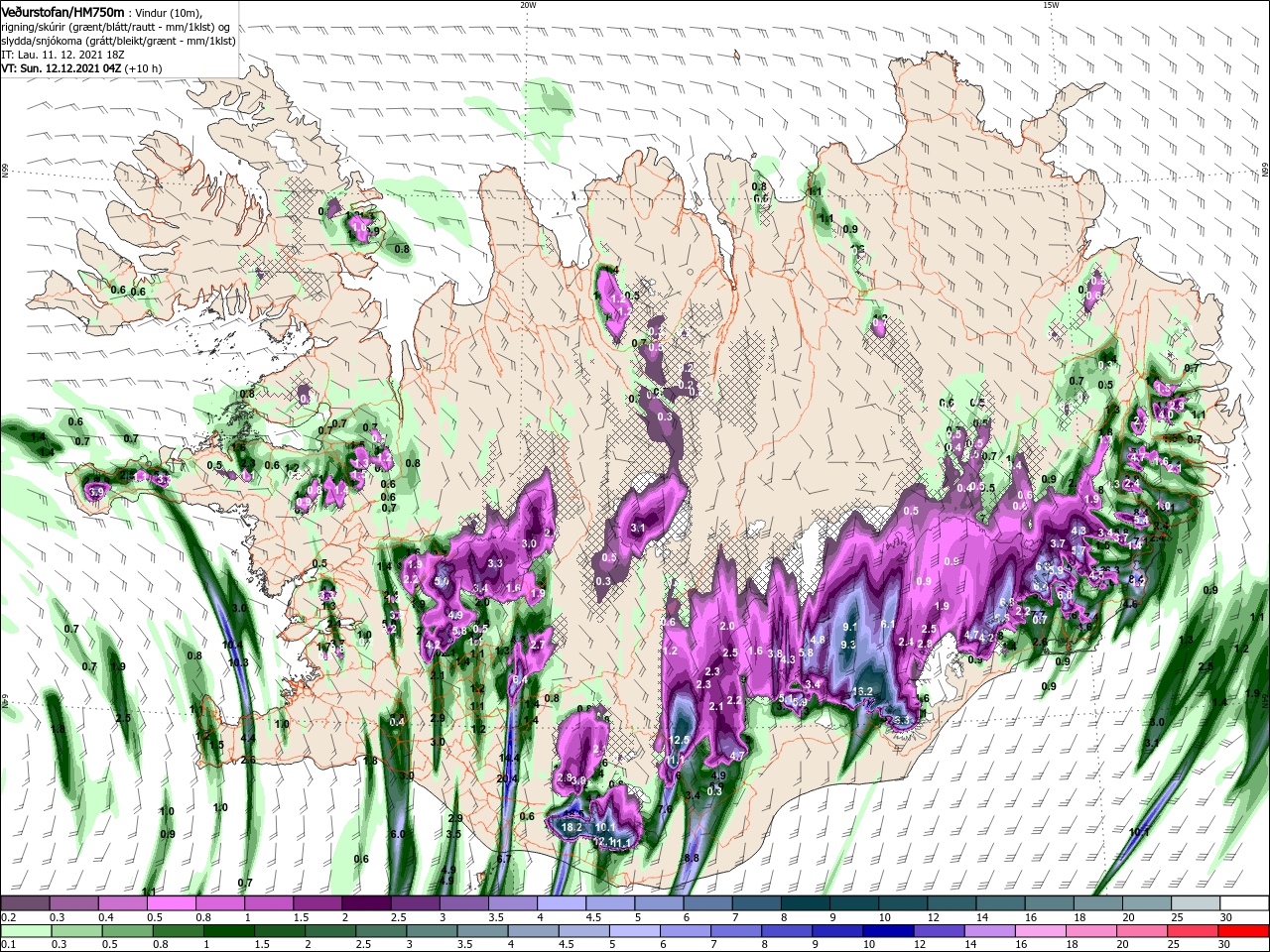The image size is (1270, 952).
Task: Select the white top legend swatch above 30
Action: 1244,903
